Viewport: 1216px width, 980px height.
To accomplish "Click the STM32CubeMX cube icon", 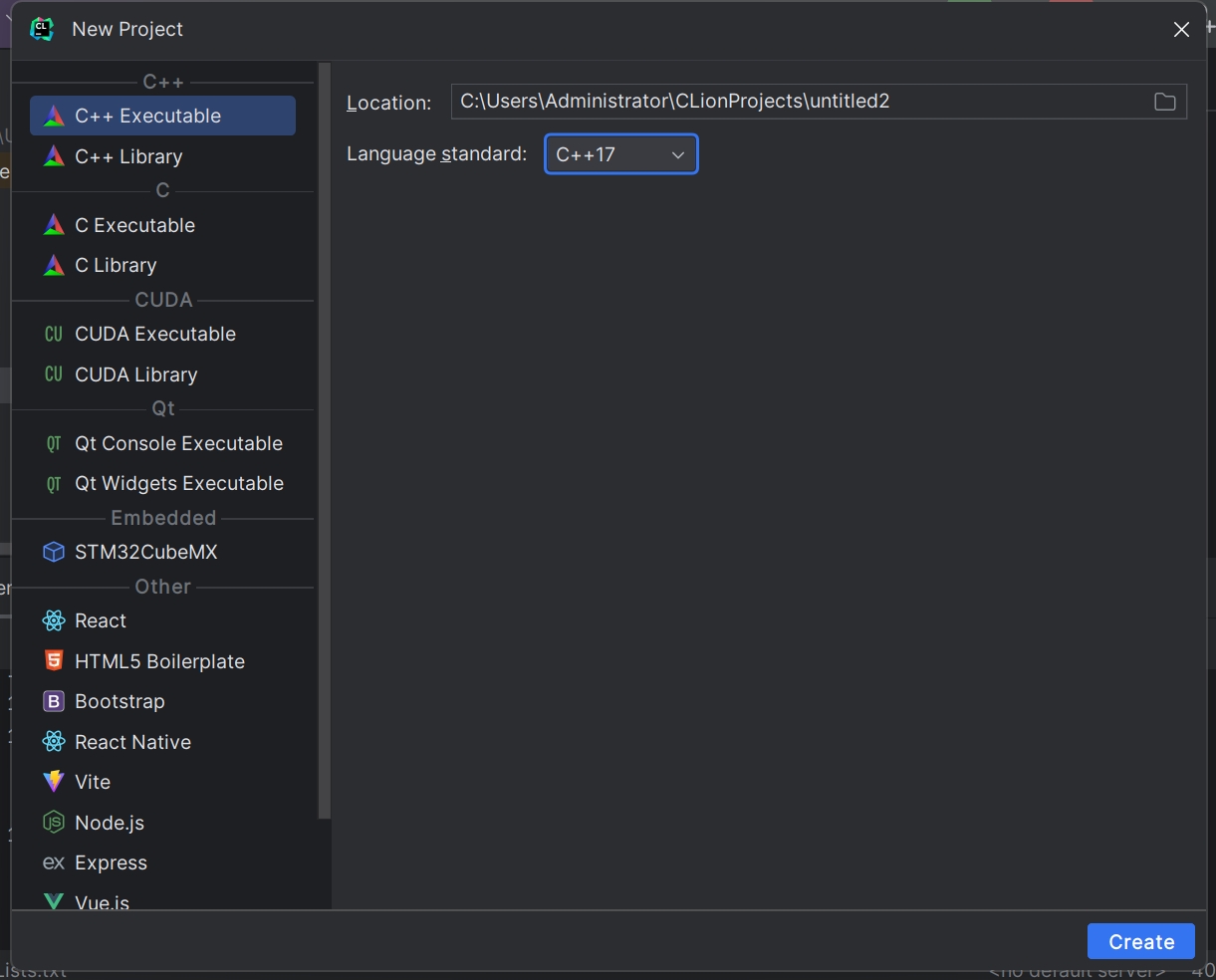I will pyautogui.click(x=54, y=552).
